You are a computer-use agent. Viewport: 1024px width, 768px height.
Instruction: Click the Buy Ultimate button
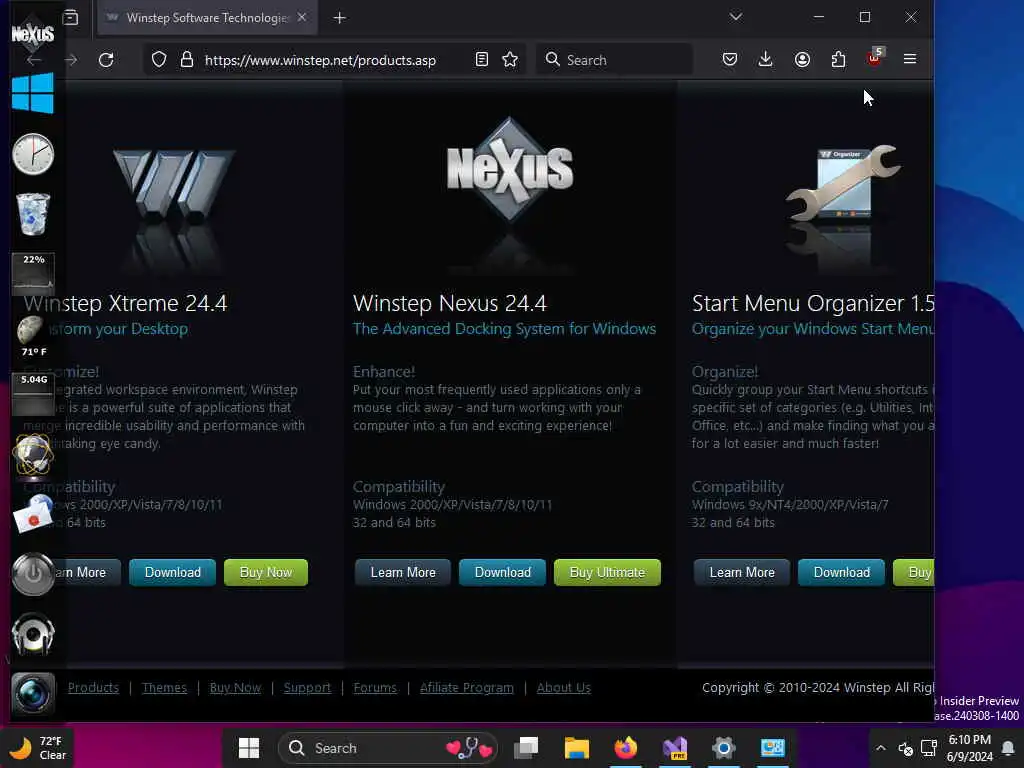click(x=607, y=572)
